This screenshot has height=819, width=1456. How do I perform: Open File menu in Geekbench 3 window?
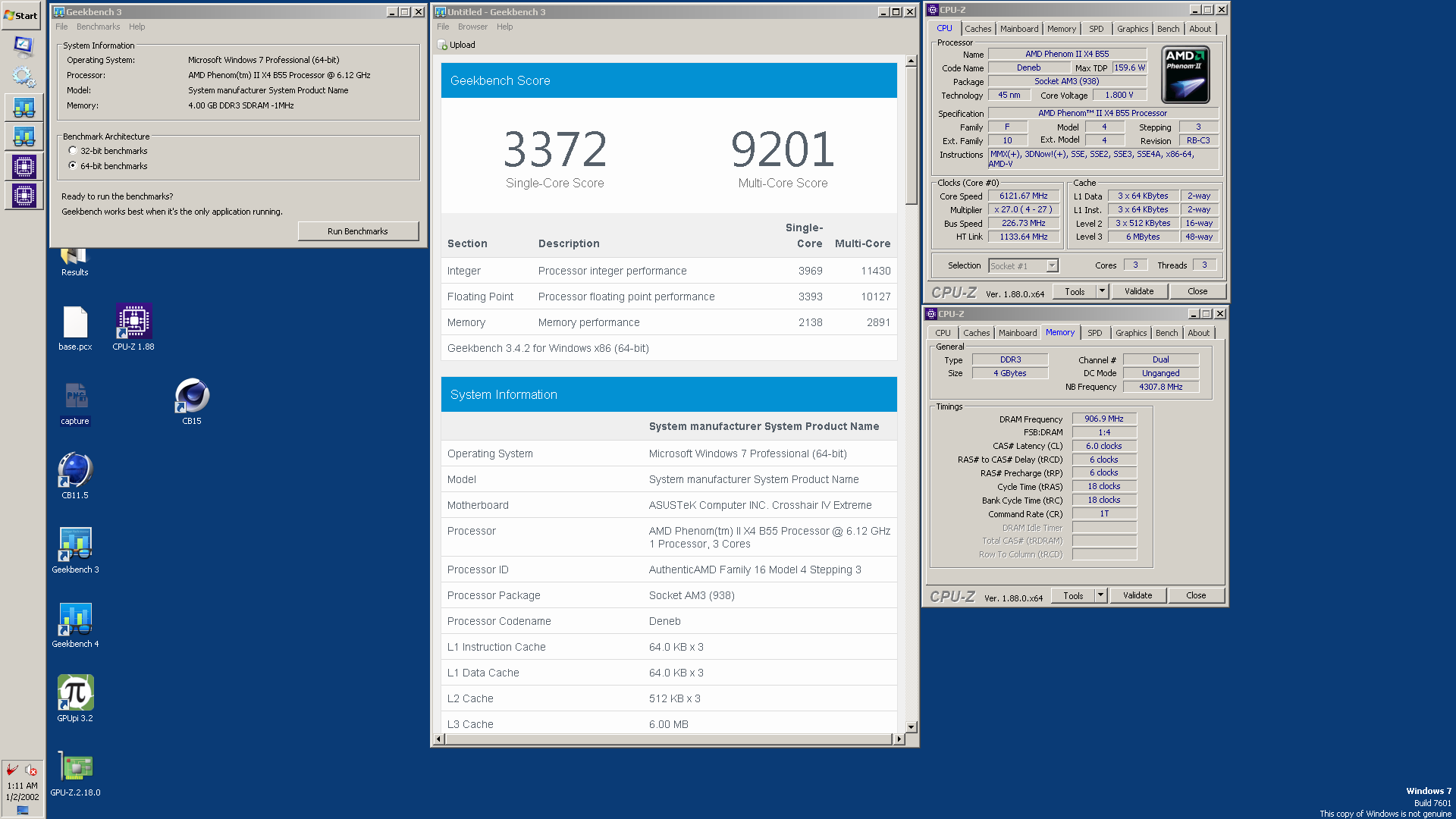(x=61, y=27)
